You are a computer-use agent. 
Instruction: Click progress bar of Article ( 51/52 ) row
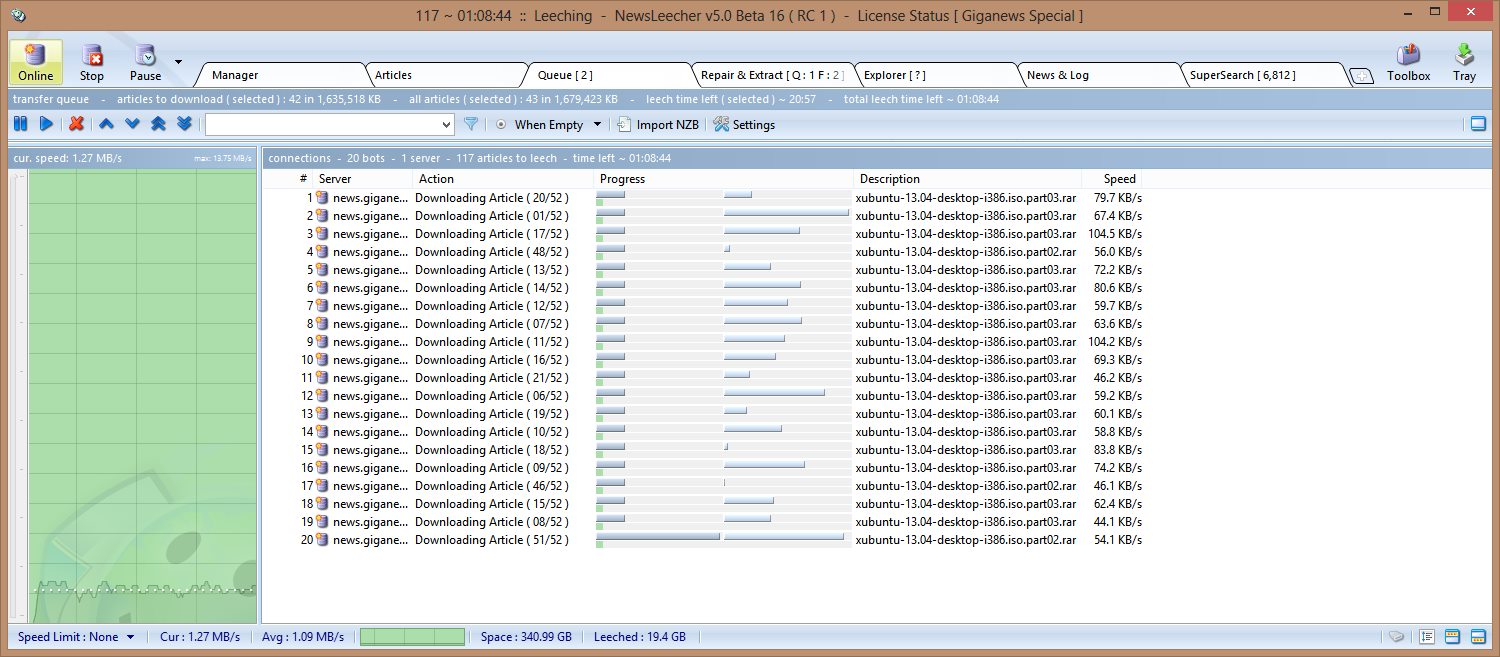723,540
